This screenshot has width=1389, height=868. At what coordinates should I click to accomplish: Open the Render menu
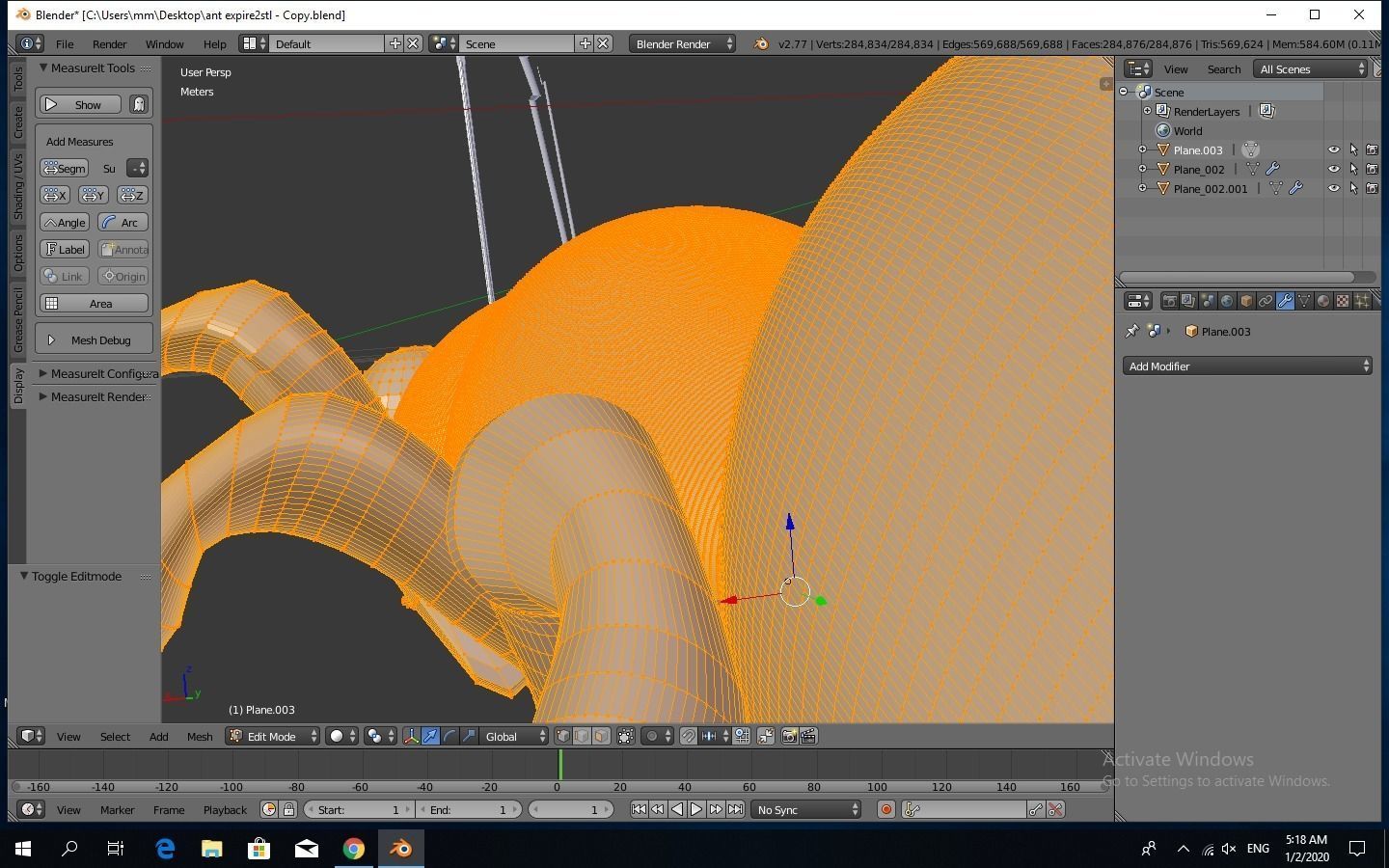click(x=110, y=44)
